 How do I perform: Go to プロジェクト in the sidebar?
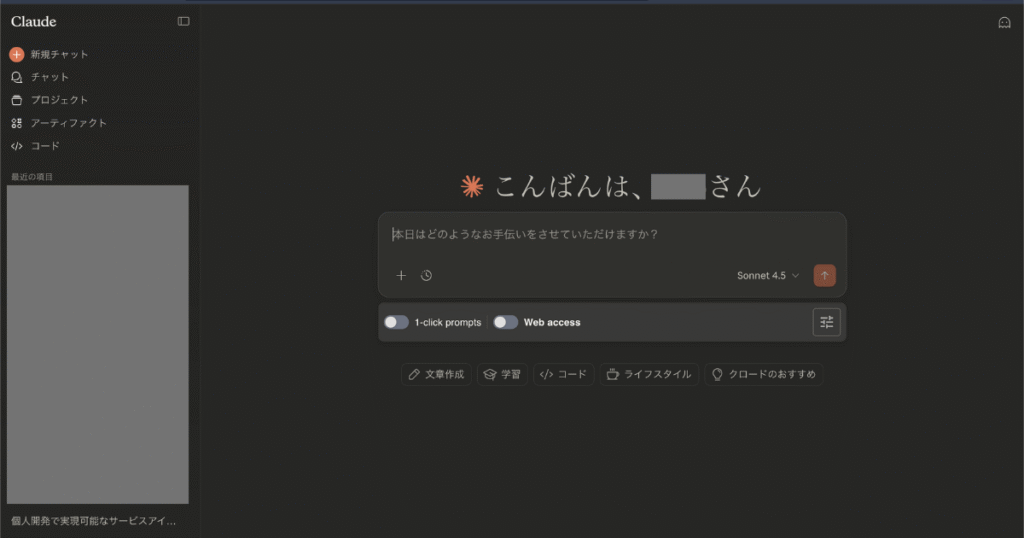point(58,100)
